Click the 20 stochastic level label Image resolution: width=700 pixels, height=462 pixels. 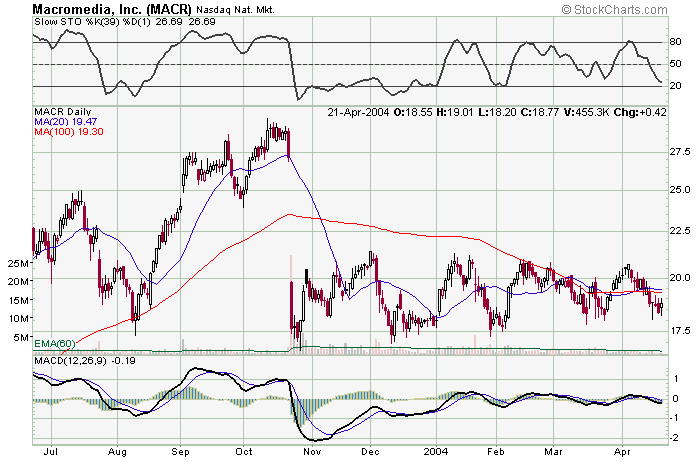675,85
